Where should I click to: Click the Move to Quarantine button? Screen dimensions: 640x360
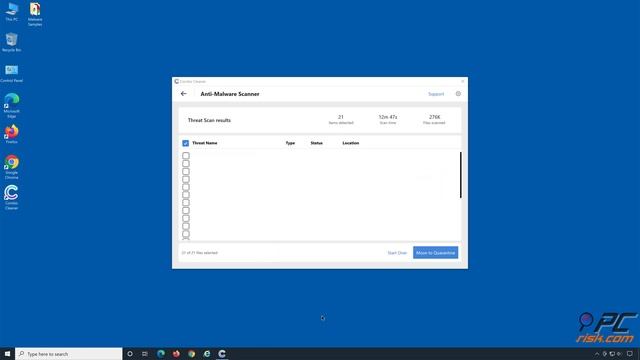pyautogui.click(x=436, y=253)
